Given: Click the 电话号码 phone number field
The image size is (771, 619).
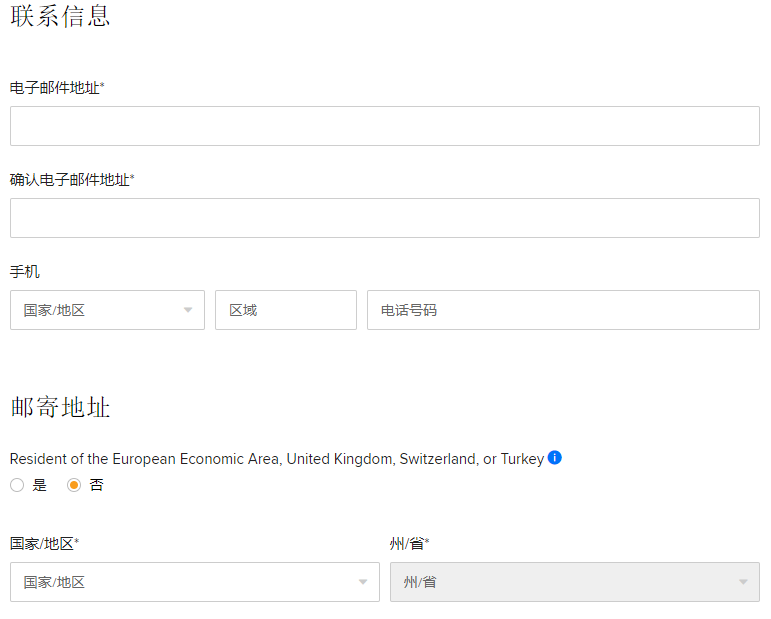Looking at the screenshot, I should (563, 310).
